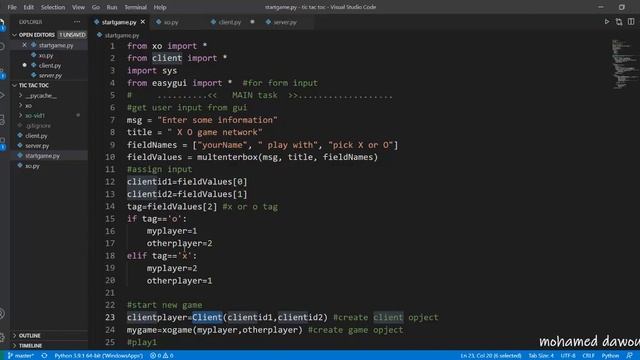The image size is (640, 360).
Task: Click the 1 UNSAVED badge
Action: tap(72, 35)
